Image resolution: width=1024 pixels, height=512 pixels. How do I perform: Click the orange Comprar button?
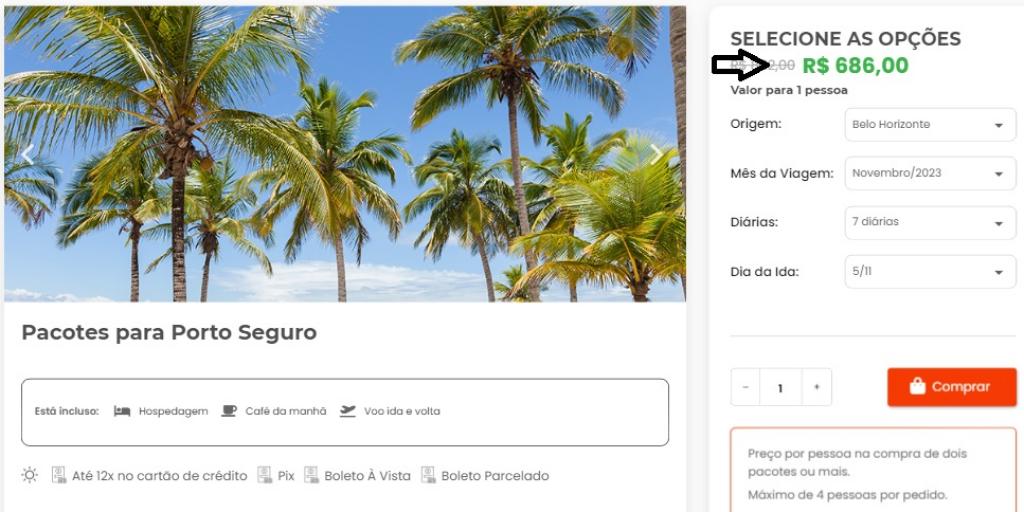click(x=952, y=387)
